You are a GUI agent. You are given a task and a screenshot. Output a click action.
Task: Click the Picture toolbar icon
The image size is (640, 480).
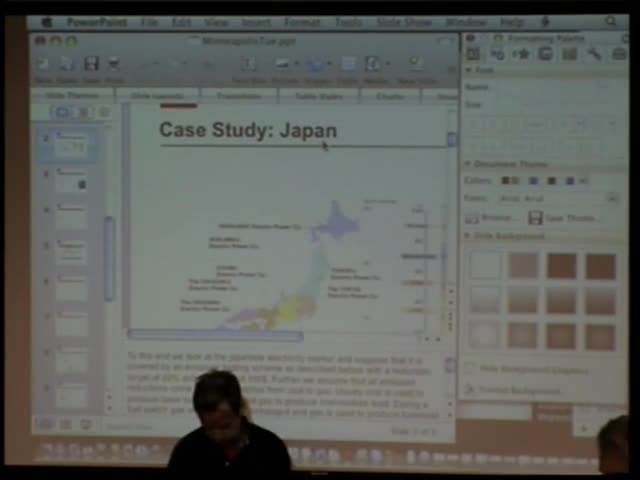point(282,64)
